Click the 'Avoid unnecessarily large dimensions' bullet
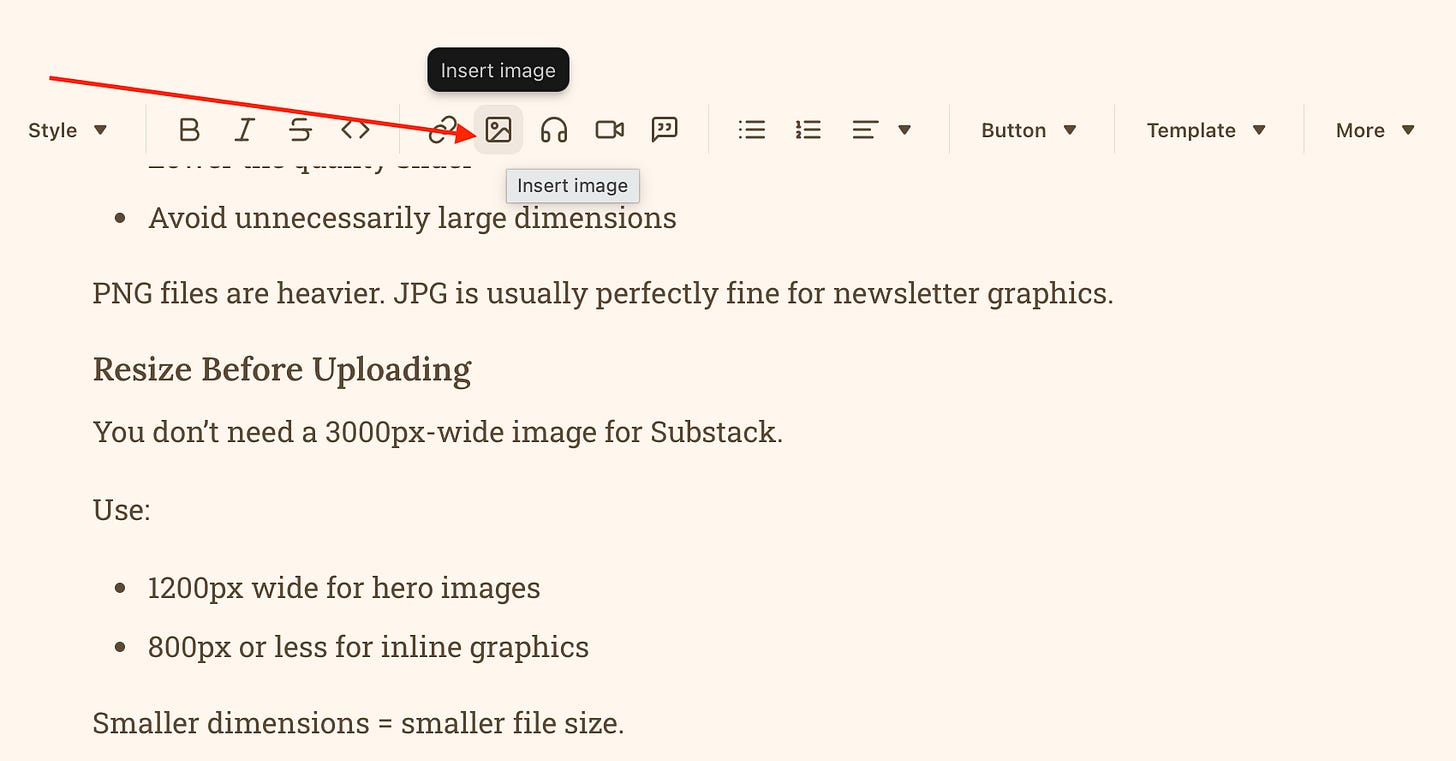 [x=412, y=218]
